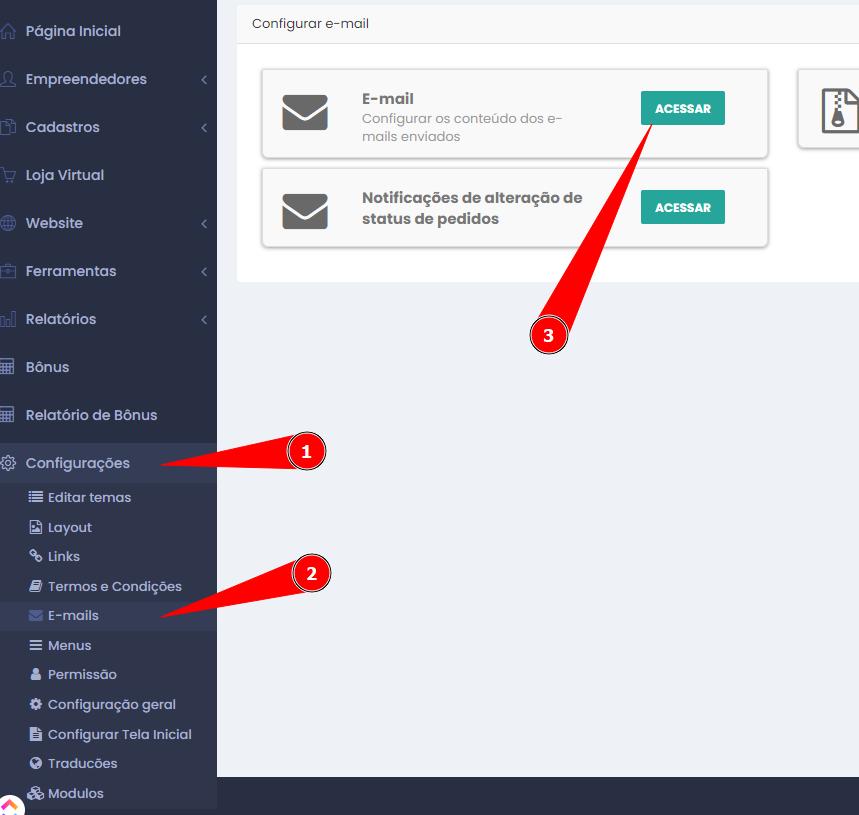
Task: Open Loja Virtual from the sidebar
Action: (65, 175)
